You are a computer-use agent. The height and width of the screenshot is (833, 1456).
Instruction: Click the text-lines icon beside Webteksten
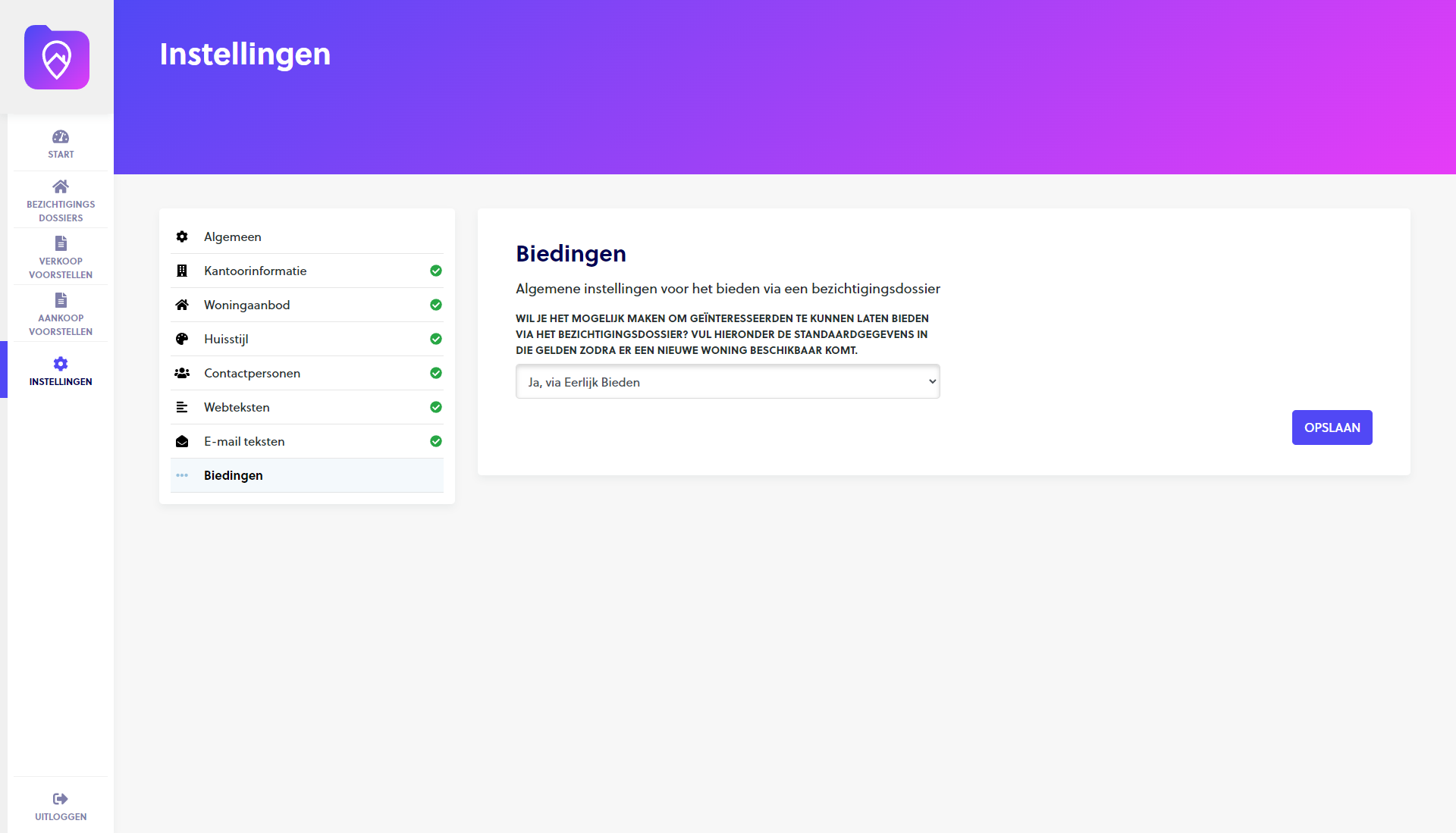pos(182,407)
